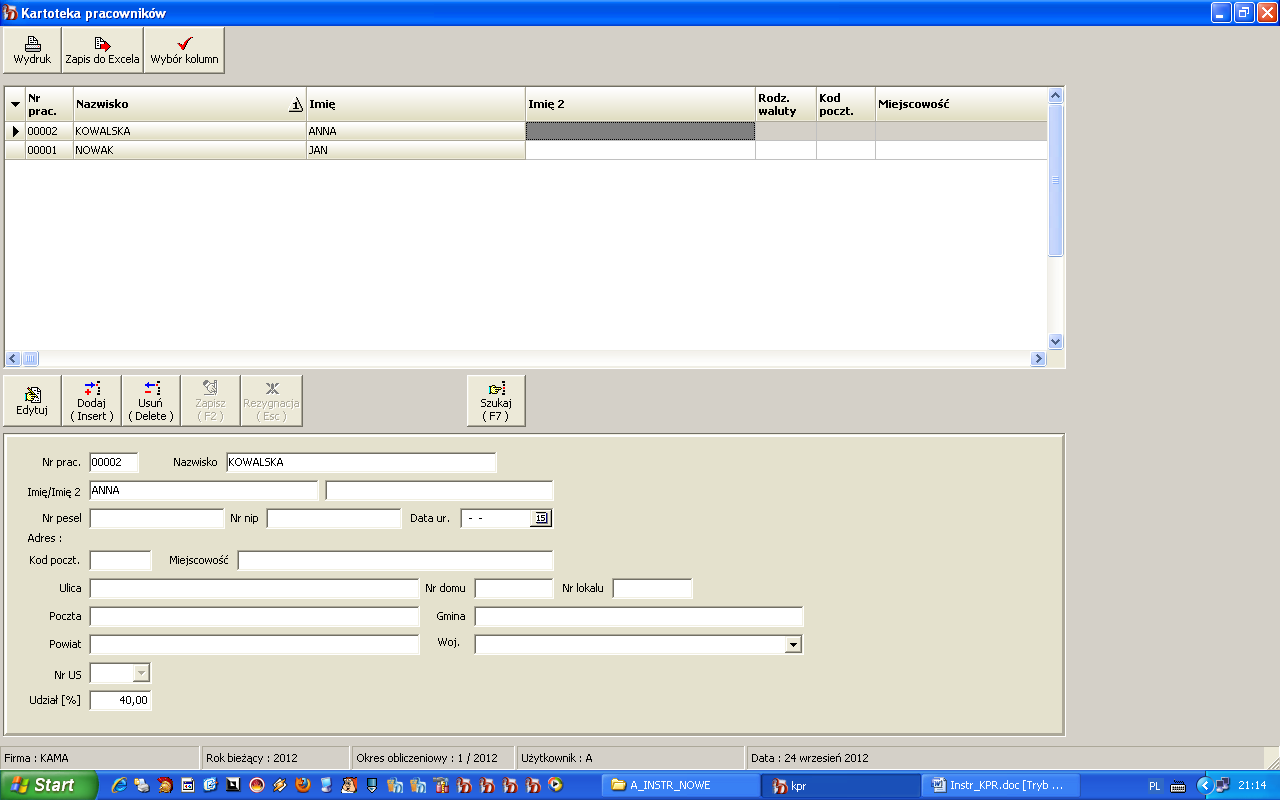Click the disabled Zapisz (F2) button
The width and height of the screenshot is (1280, 800).
tap(211, 401)
